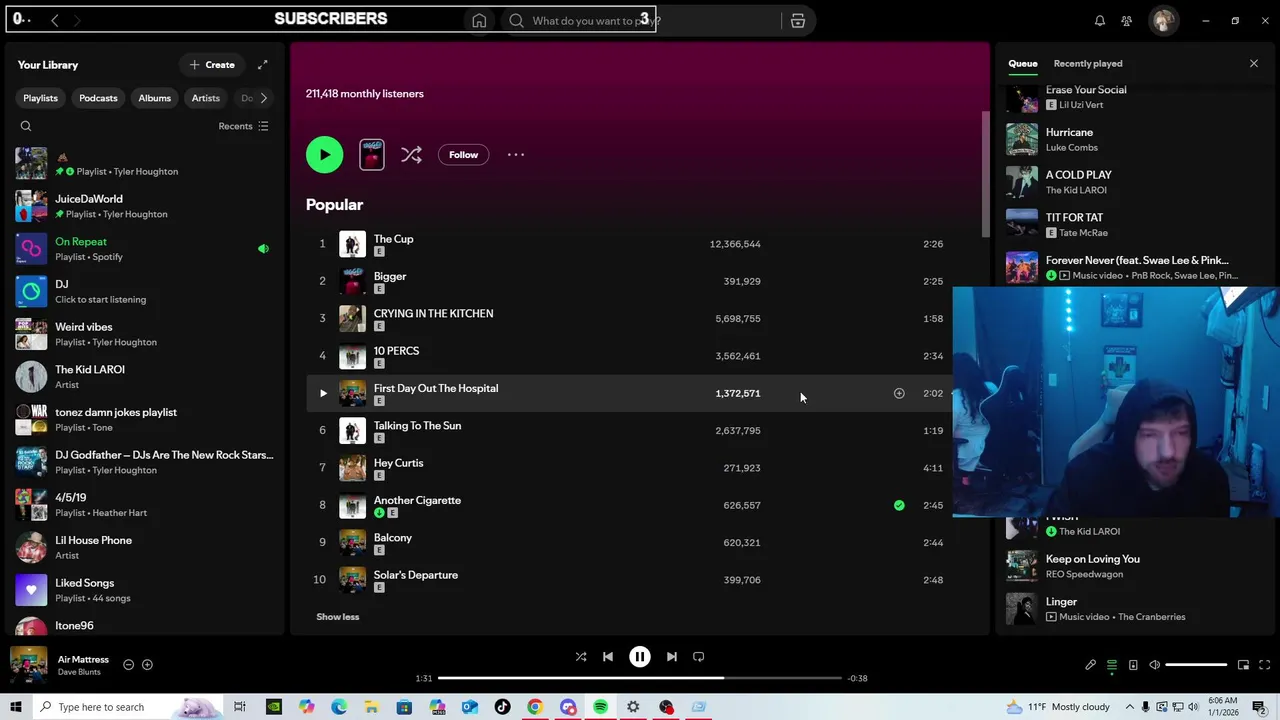Open the DJ item in library
Image resolution: width=1280 pixels, height=720 pixels.
pyautogui.click(x=145, y=291)
